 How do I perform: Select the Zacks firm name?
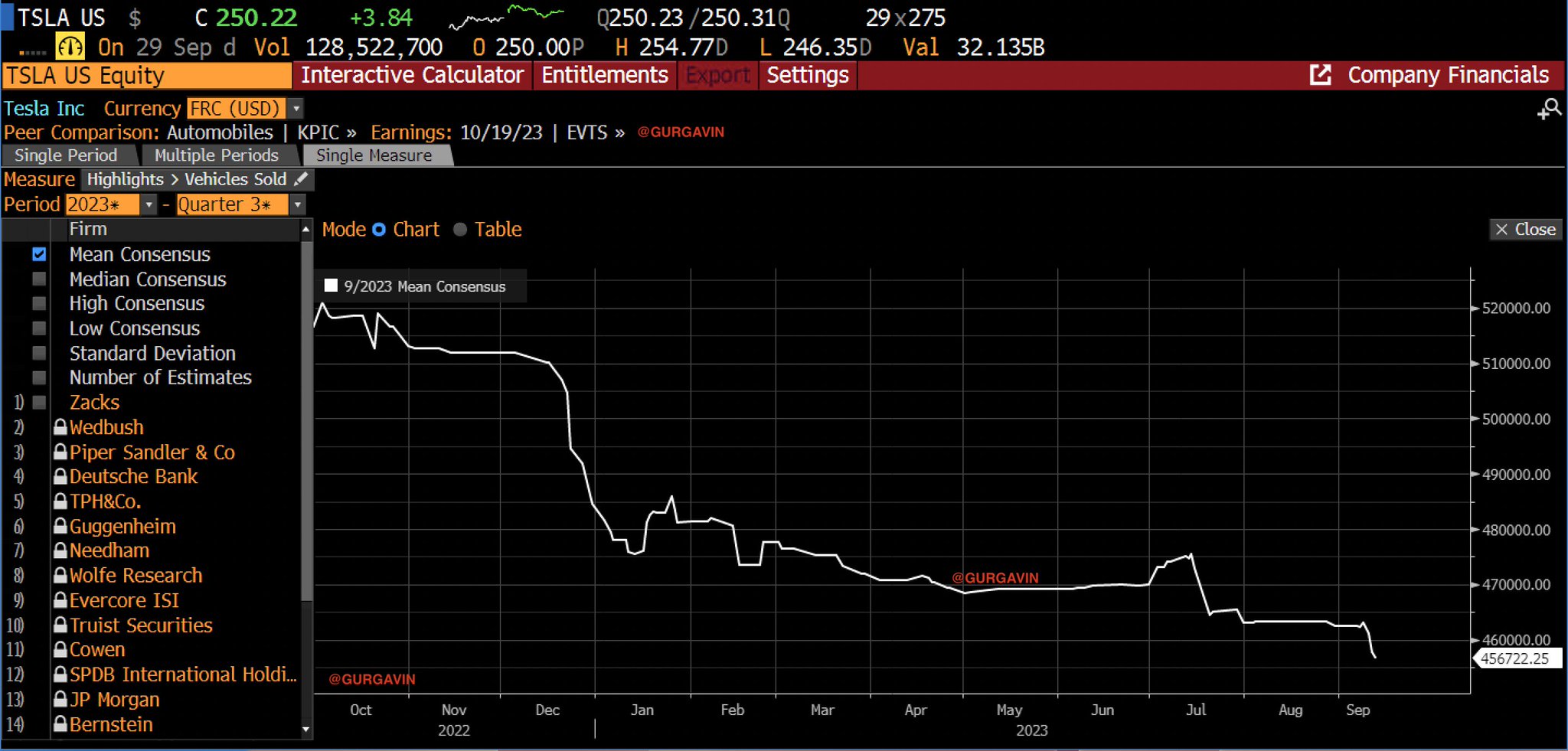(x=94, y=403)
